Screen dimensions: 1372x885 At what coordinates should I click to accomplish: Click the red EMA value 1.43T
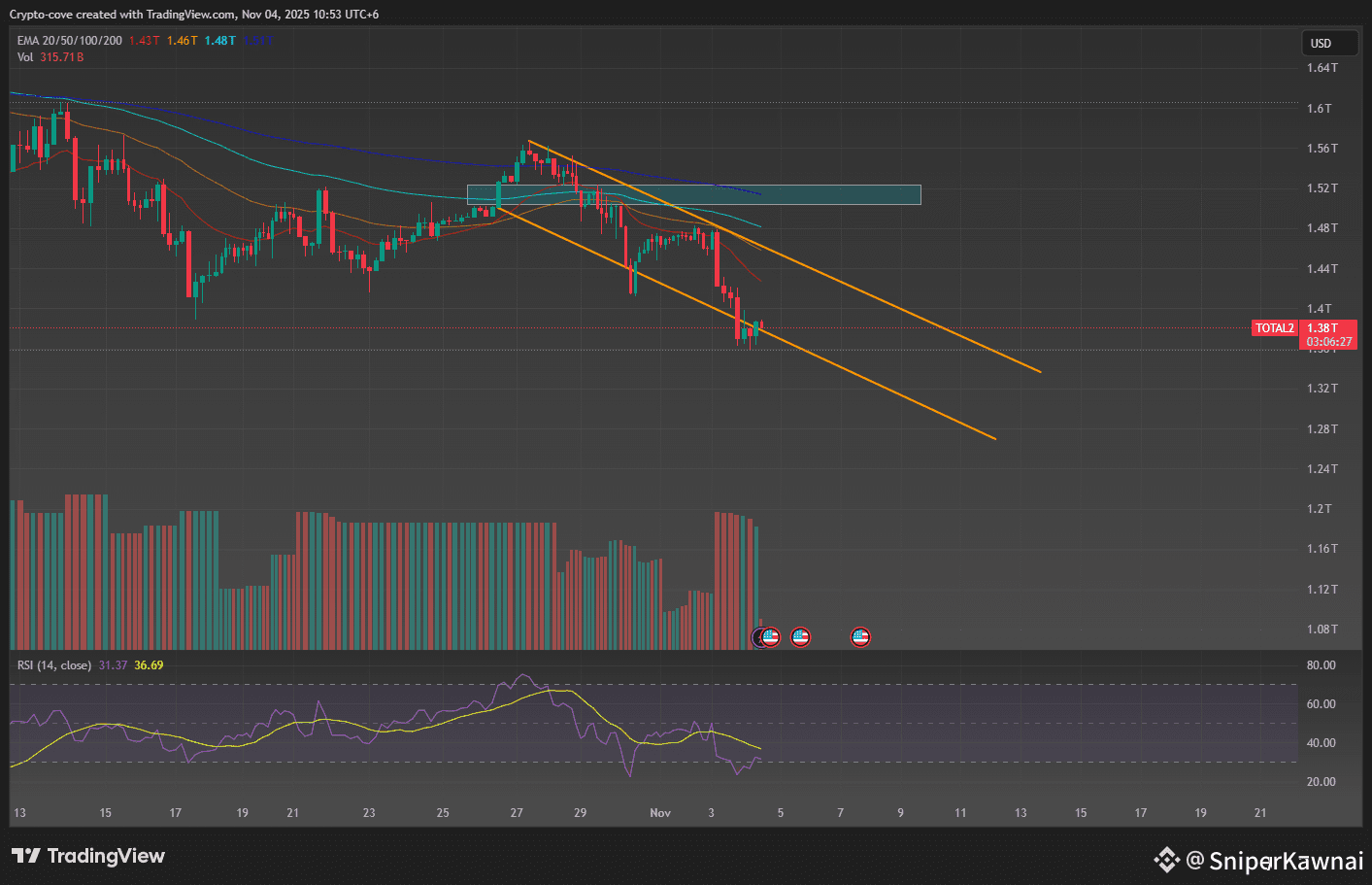coord(144,40)
